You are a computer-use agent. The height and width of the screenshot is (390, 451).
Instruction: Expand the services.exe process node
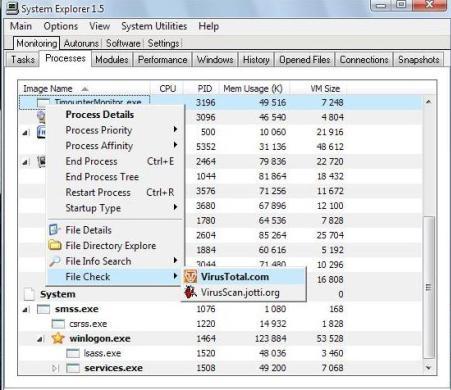[x=55, y=368]
